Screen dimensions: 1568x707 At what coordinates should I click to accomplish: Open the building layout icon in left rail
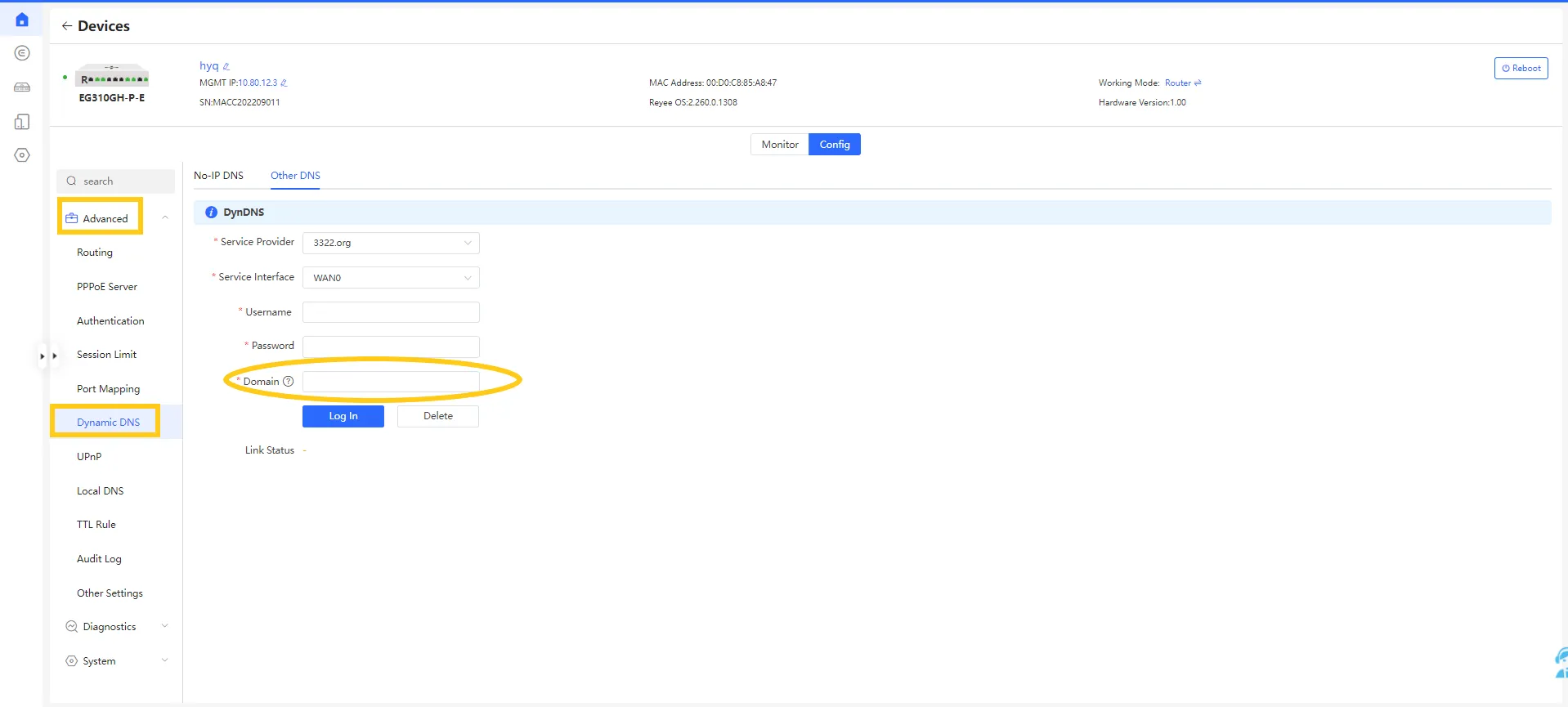pos(22,122)
